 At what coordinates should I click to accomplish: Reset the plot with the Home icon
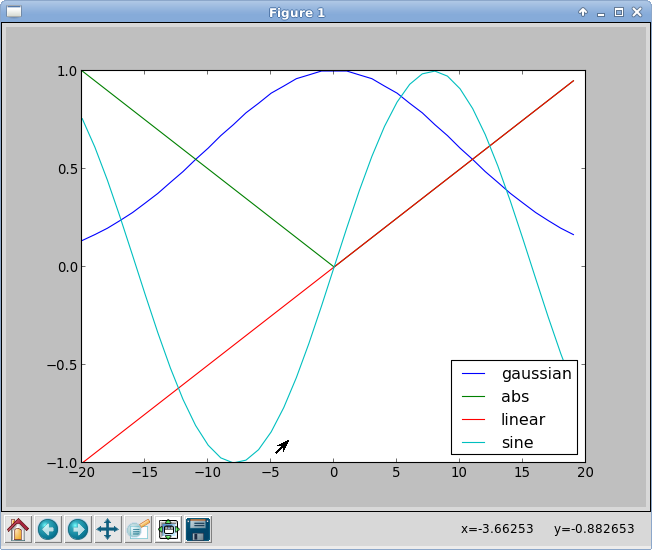tap(18, 529)
